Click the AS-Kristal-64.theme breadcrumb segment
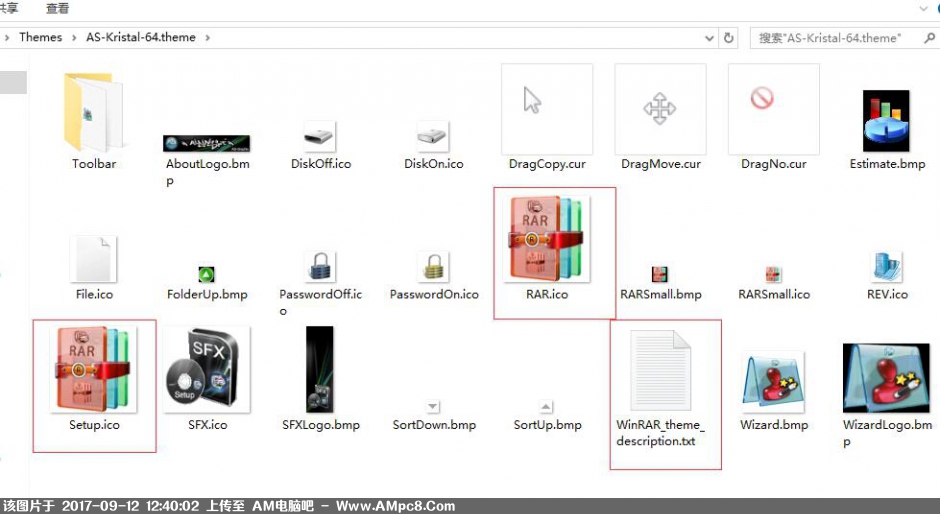Image resolution: width=940 pixels, height=514 pixels. [x=141, y=37]
